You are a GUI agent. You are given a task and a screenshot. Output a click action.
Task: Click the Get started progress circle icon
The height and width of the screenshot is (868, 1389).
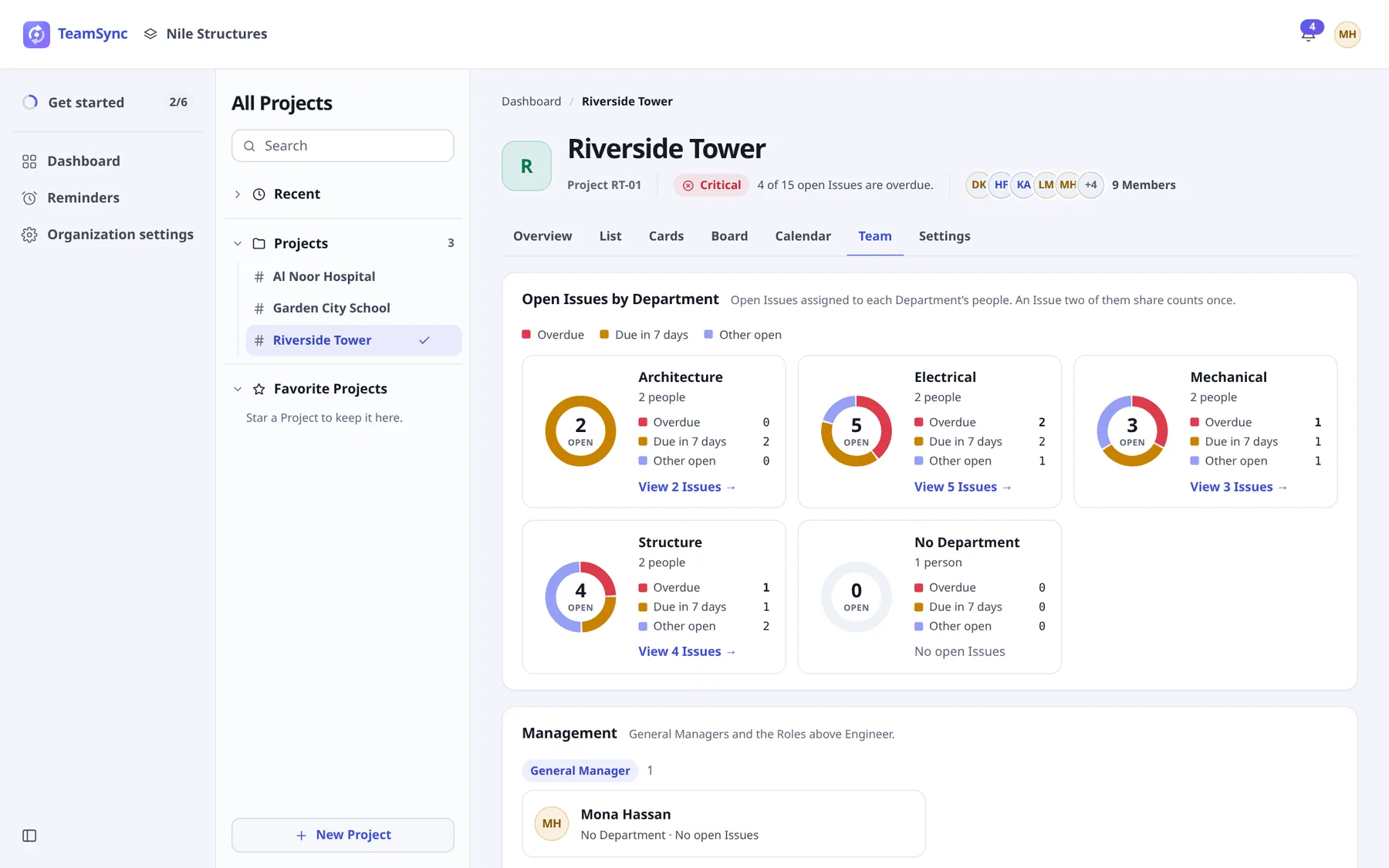click(30, 103)
